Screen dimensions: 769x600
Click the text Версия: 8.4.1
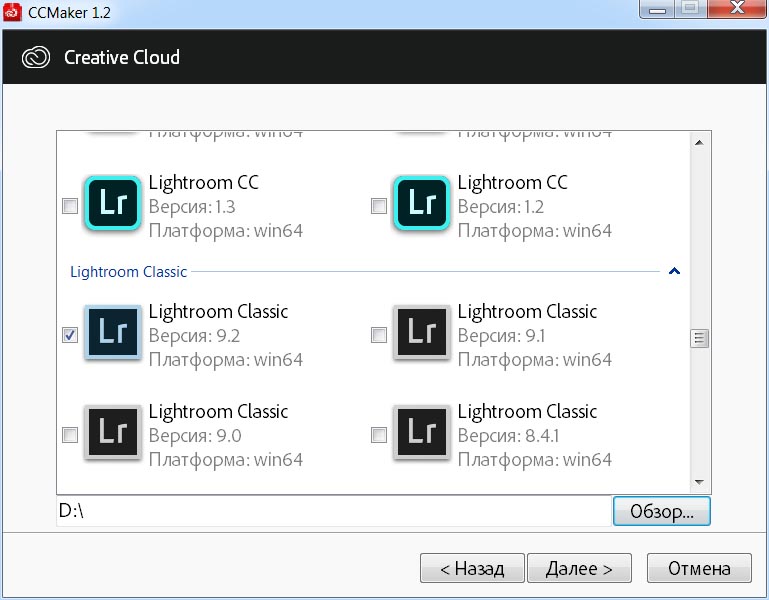508,436
